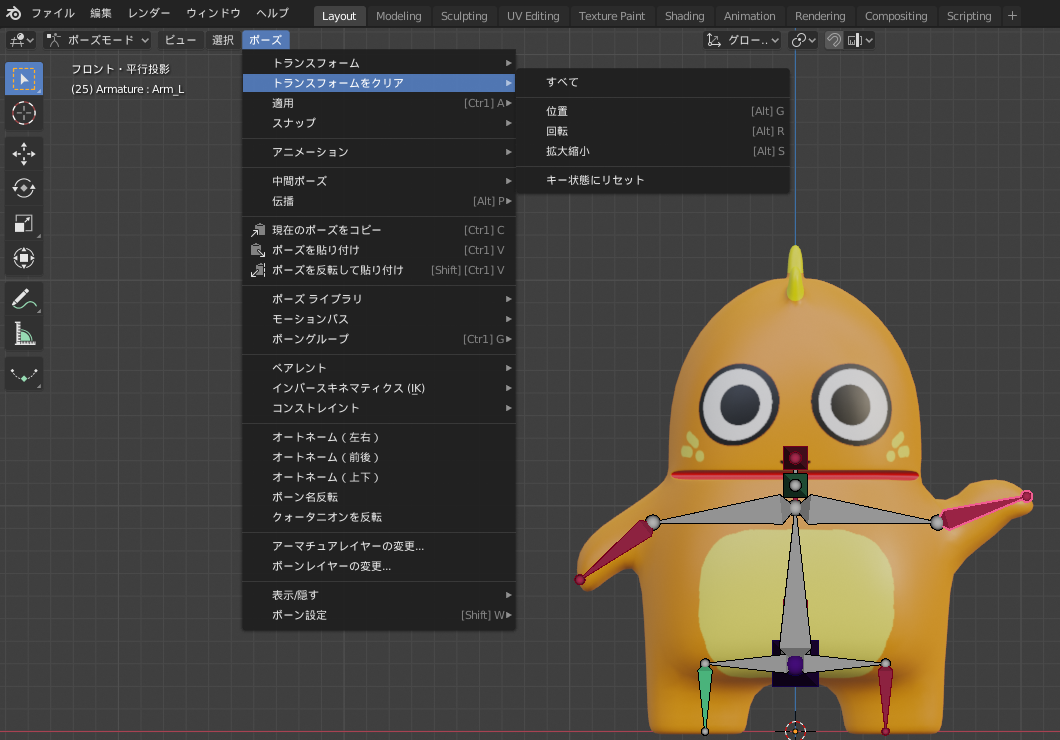The image size is (1060, 740).
Task: Expand the アニメーション submenu
Action: [x=379, y=152]
